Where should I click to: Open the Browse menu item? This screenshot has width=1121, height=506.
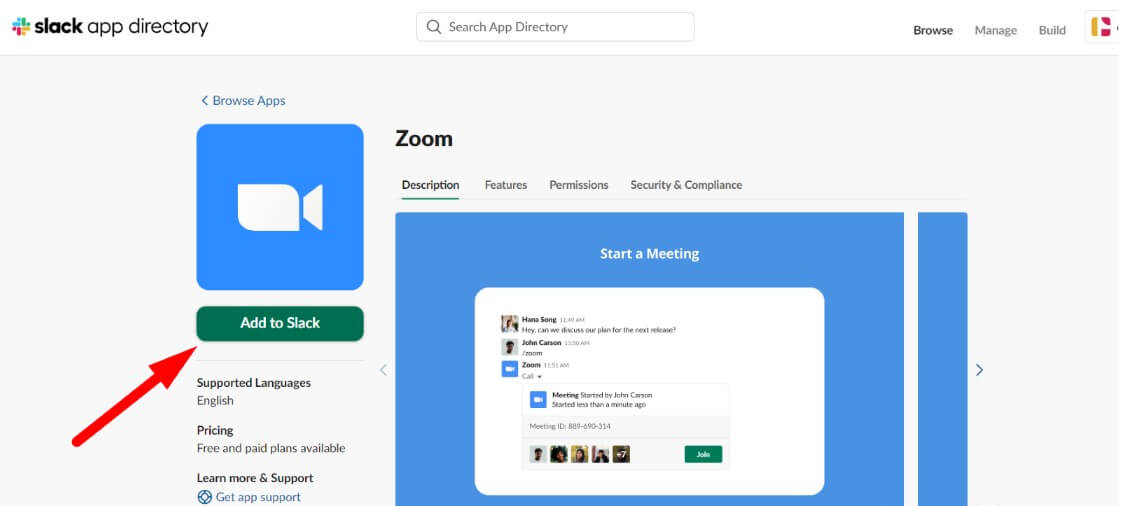click(x=933, y=30)
